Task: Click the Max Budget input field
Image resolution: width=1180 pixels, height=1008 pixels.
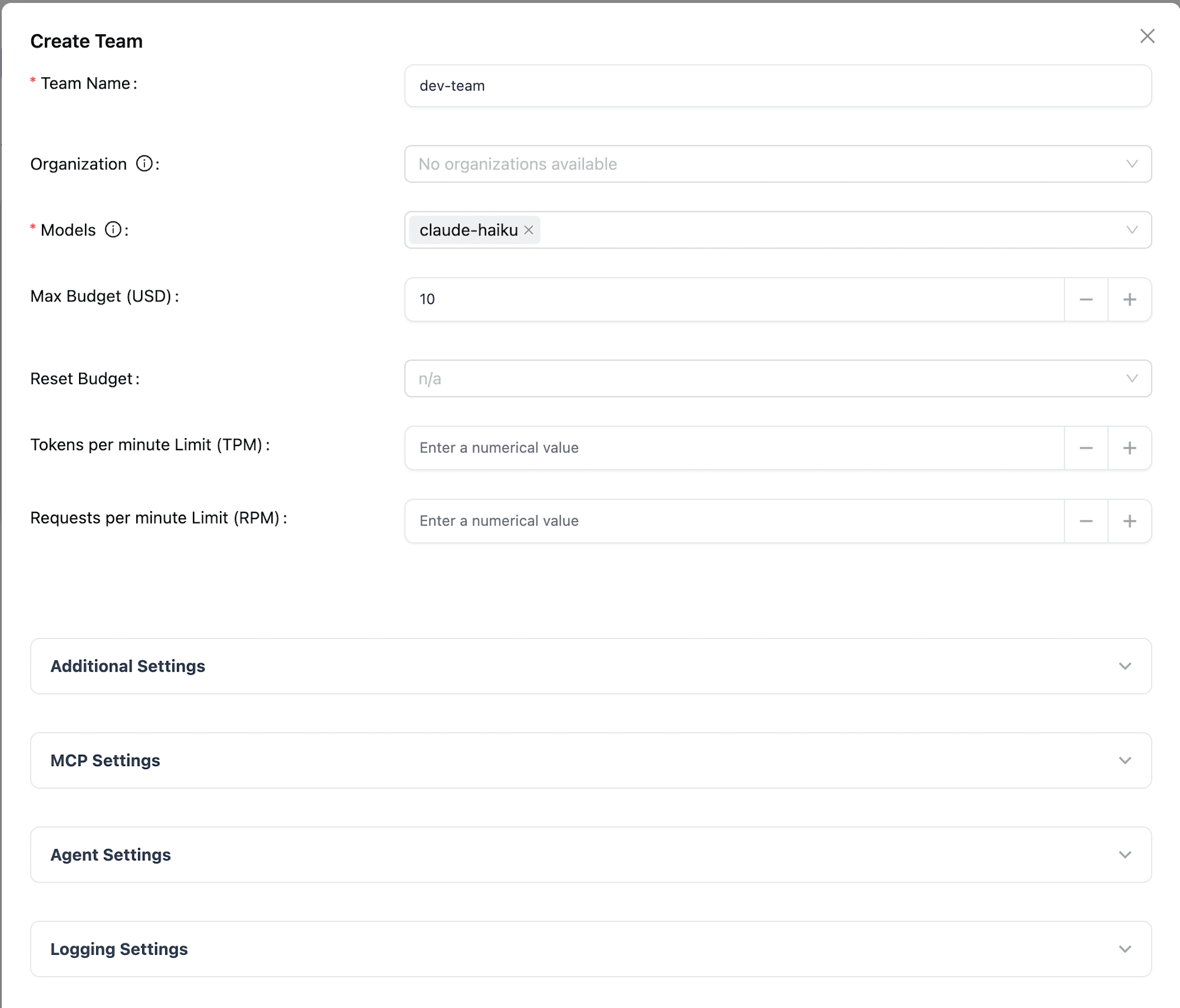Action: [x=733, y=299]
